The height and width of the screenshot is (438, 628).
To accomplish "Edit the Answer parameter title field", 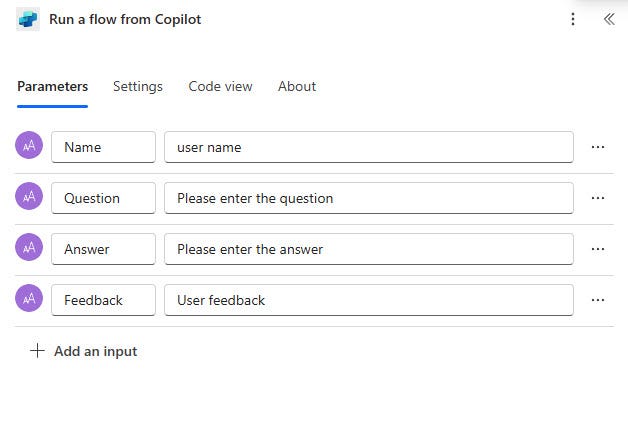I will click(103, 249).
